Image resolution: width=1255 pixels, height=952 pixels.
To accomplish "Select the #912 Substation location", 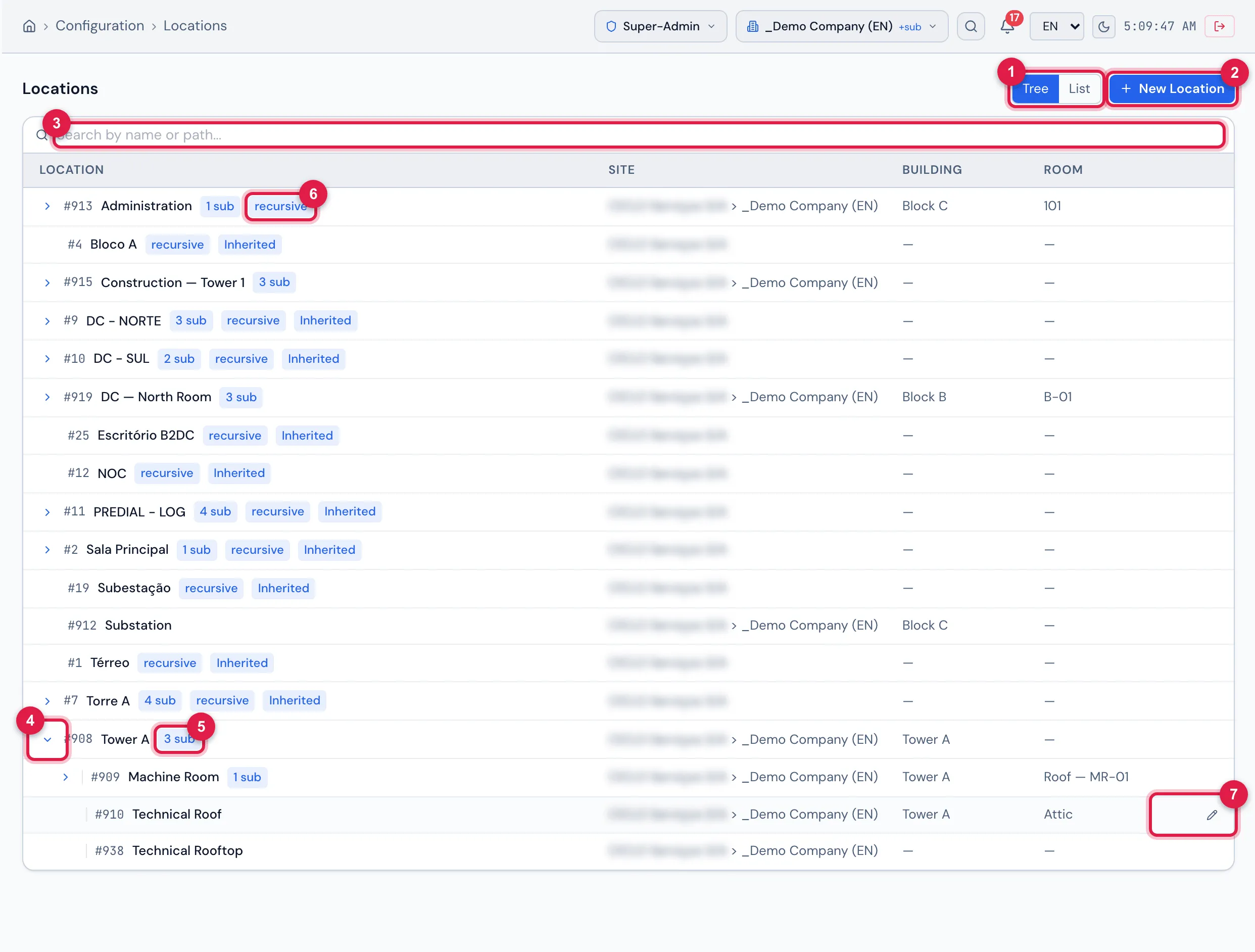I will tap(138, 625).
